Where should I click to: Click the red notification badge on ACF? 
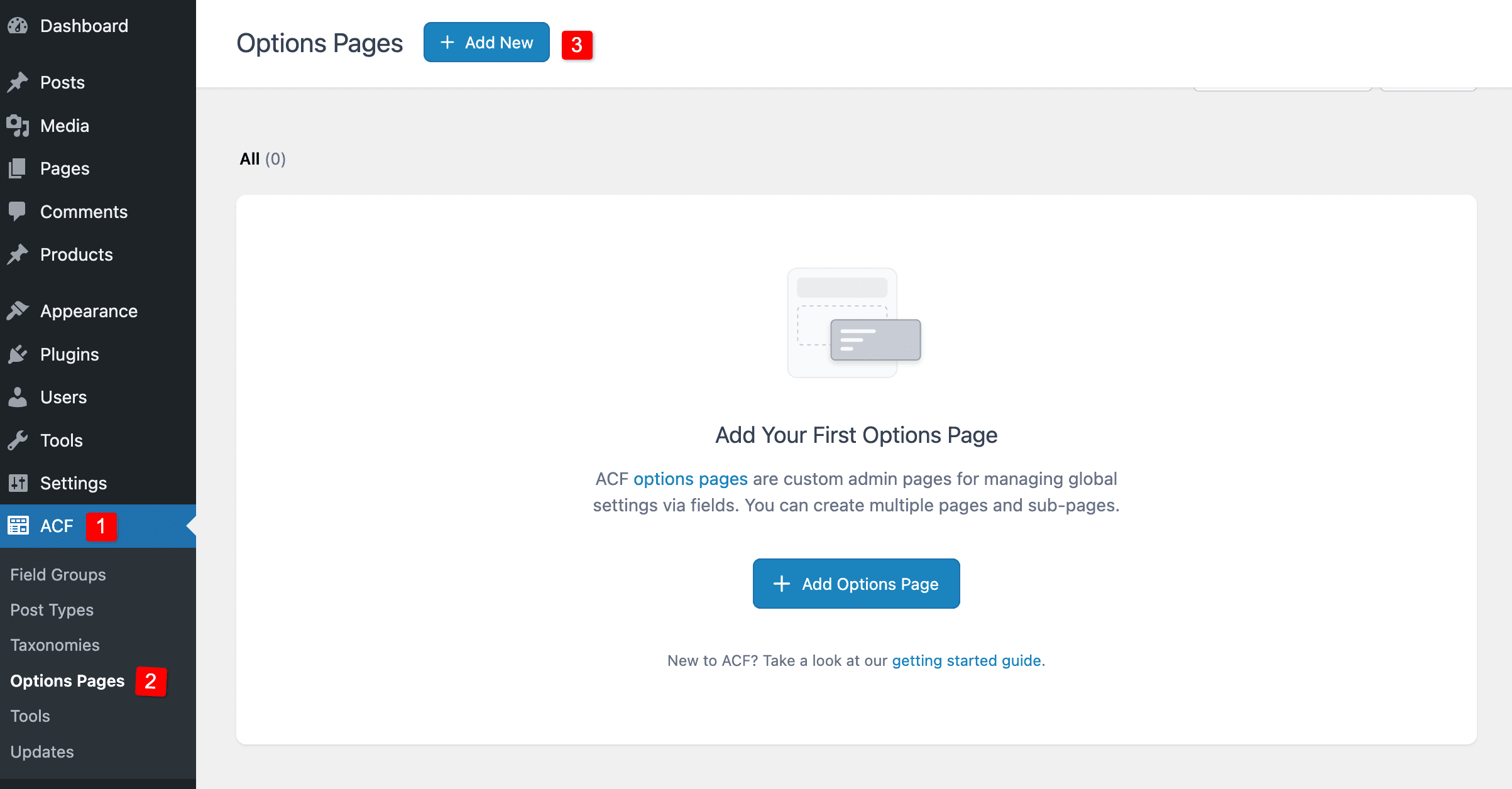(x=101, y=526)
